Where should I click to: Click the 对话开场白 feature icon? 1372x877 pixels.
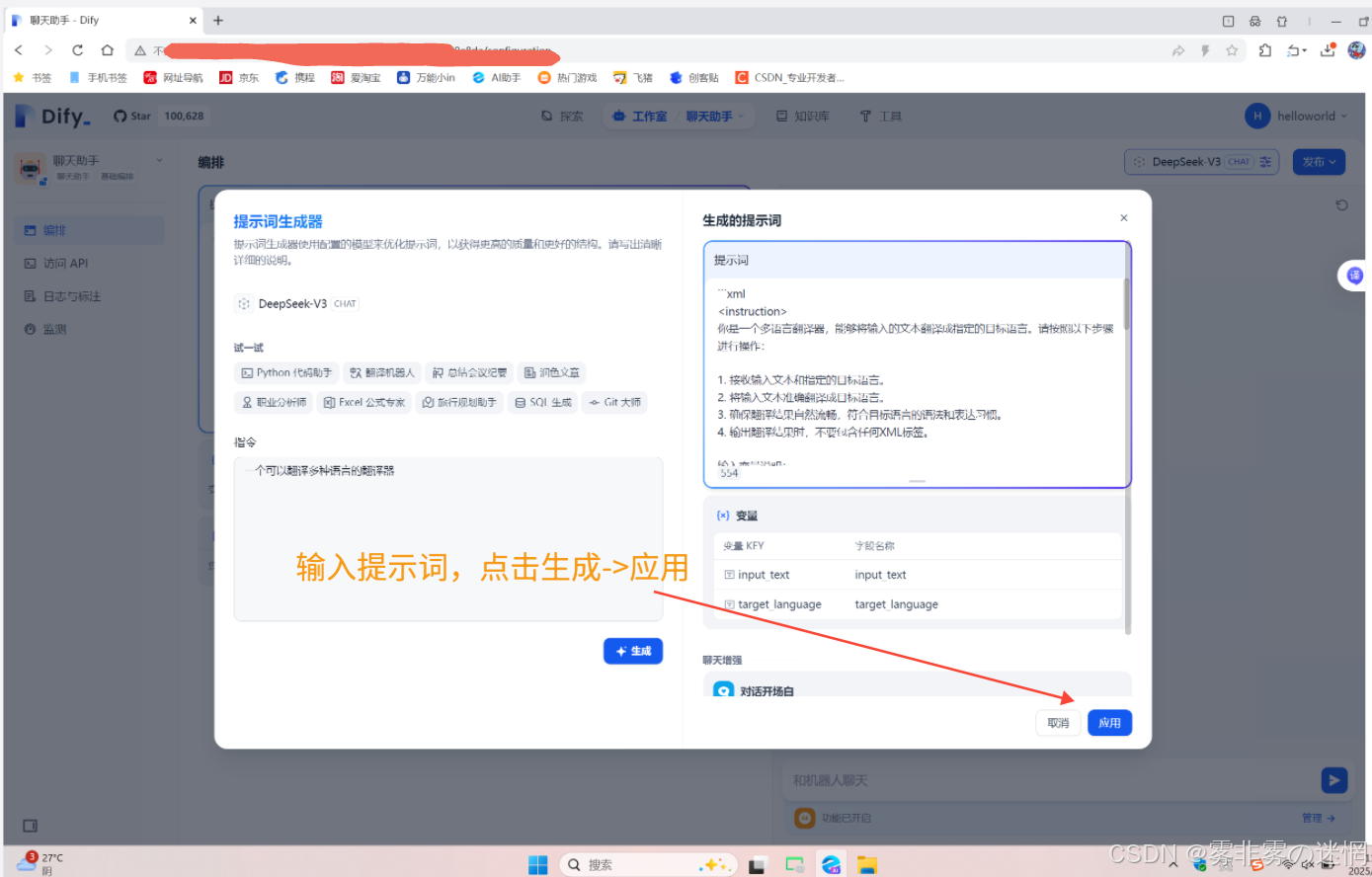723,690
